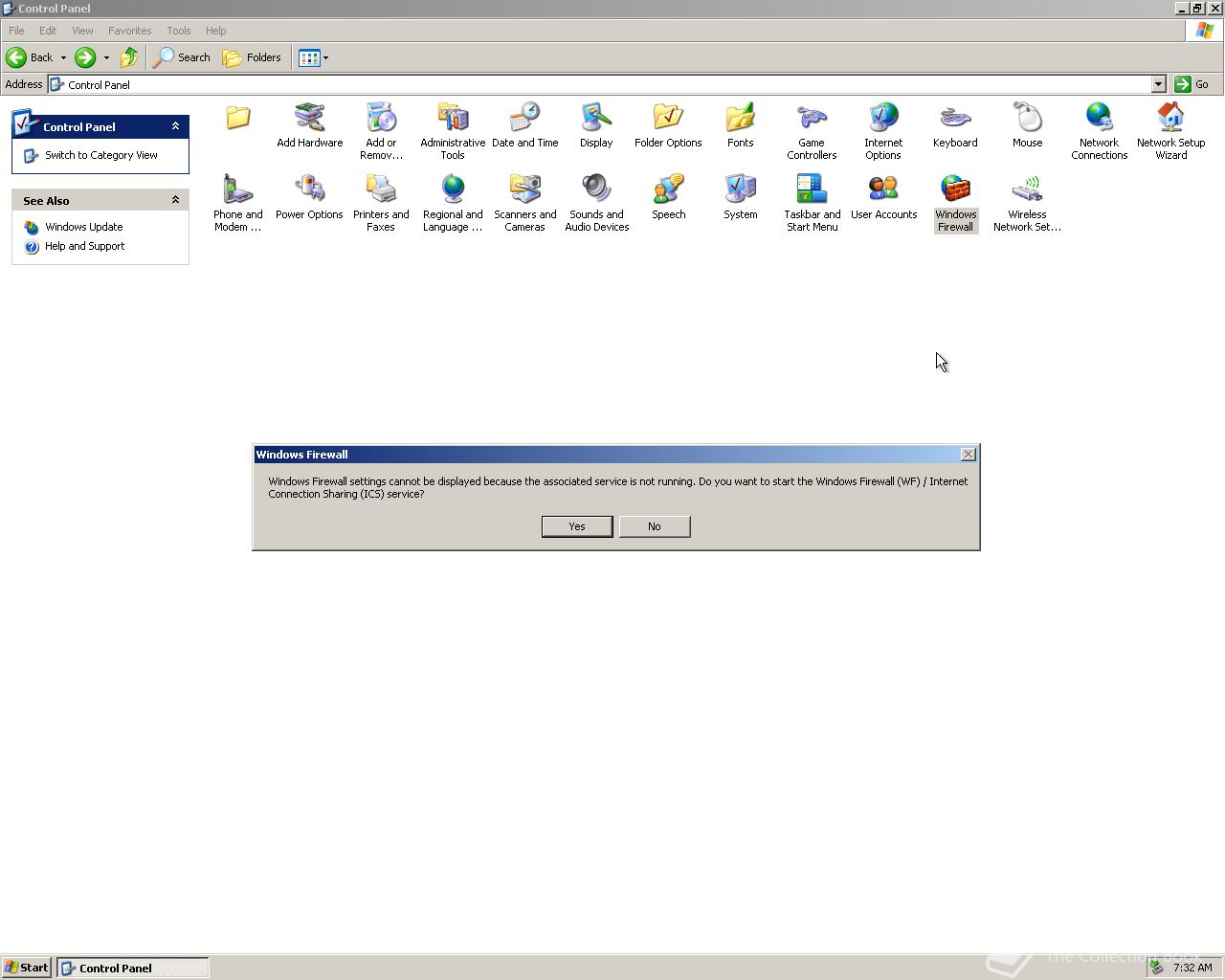Open User Accounts icon

[x=883, y=198]
